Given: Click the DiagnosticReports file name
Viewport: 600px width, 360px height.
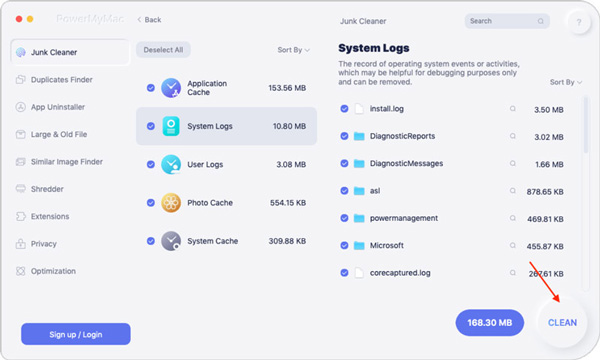Looking at the screenshot, I should point(402,136).
